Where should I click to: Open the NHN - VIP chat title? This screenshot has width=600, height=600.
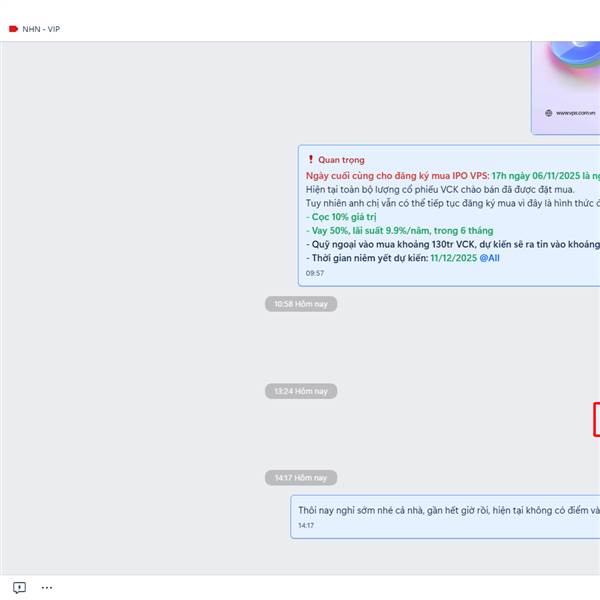[41, 29]
